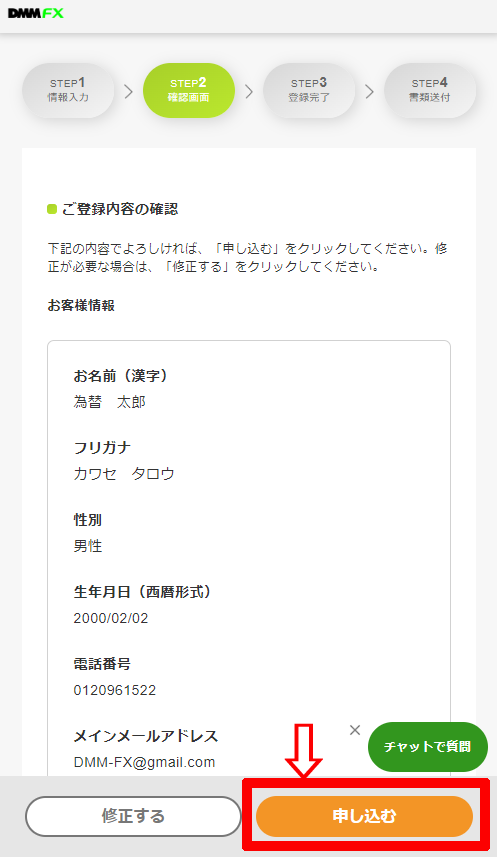The image size is (497, 857).
Task: Select the STEP3 登録完了 step
Action: (309, 90)
